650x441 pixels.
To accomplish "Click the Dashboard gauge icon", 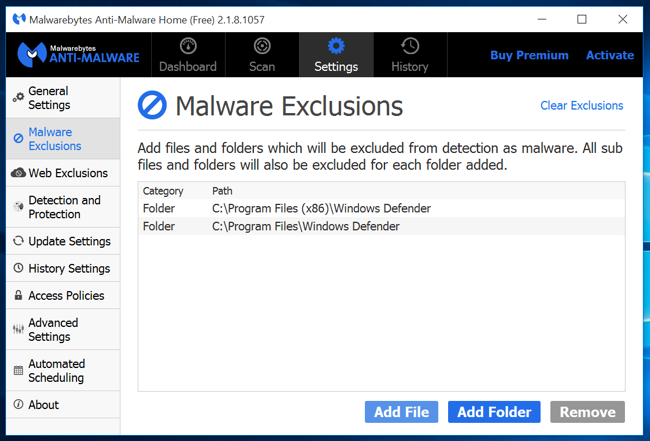I will pyautogui.click(x=188, y=46).
